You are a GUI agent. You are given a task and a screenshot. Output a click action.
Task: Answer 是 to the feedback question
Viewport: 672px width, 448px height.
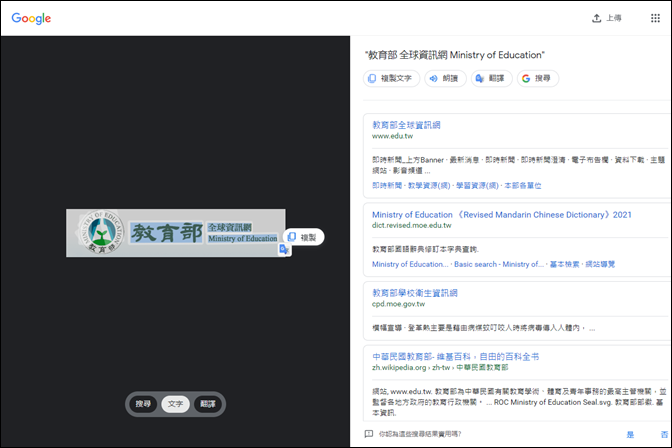tap(630, 434)
